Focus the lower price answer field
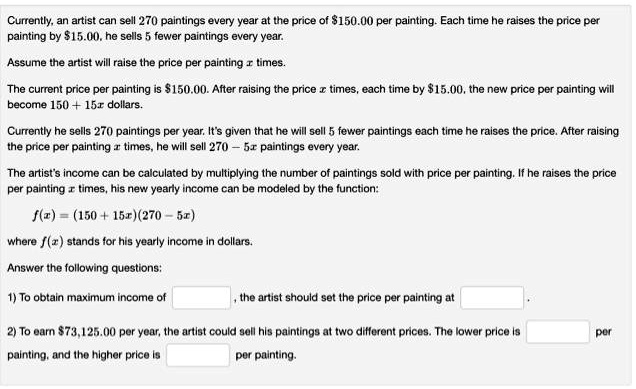The image size is (636, 389). 558,332
